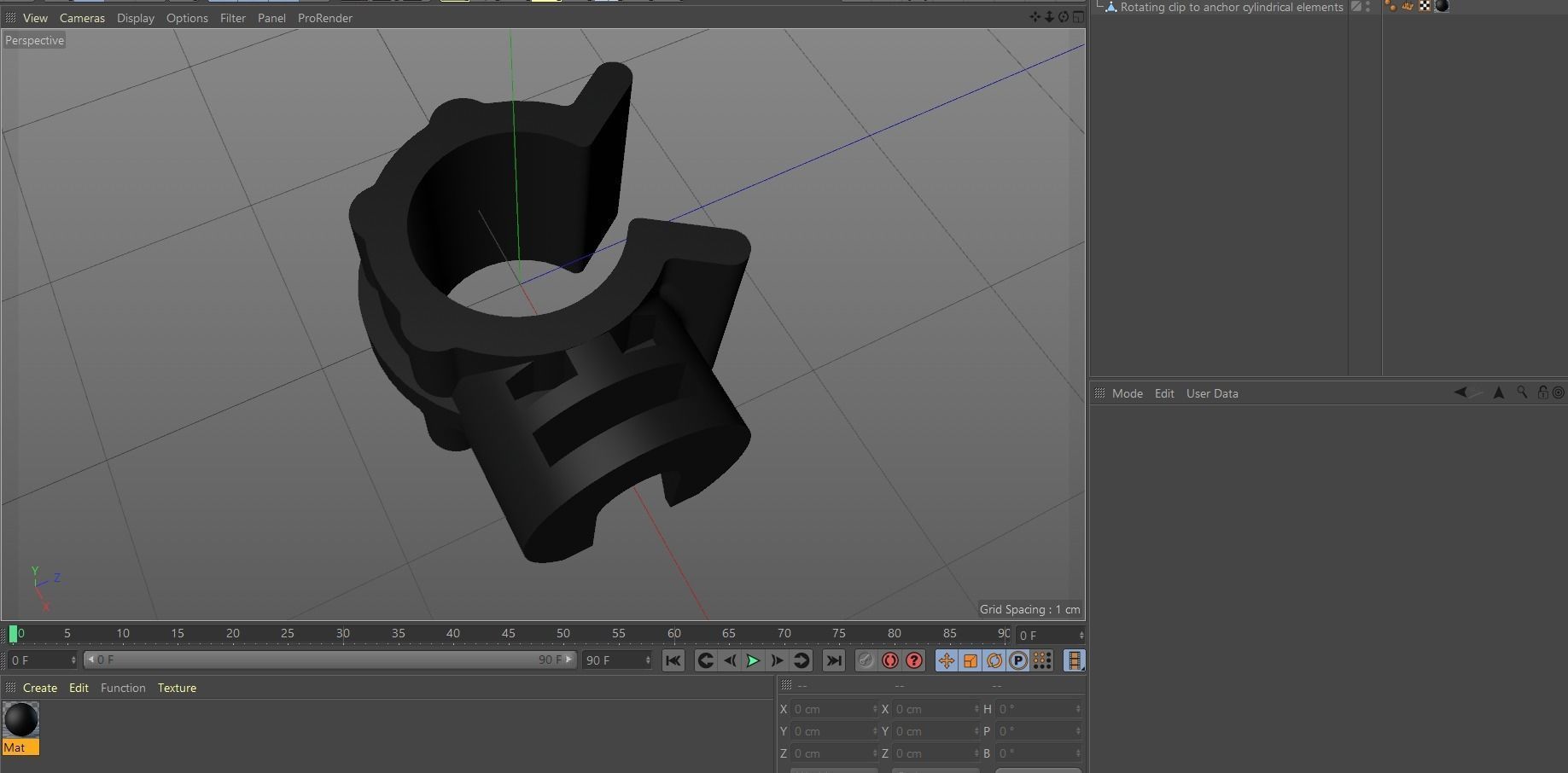Select the orange crown-shaped tag on object

[1408, 6]
